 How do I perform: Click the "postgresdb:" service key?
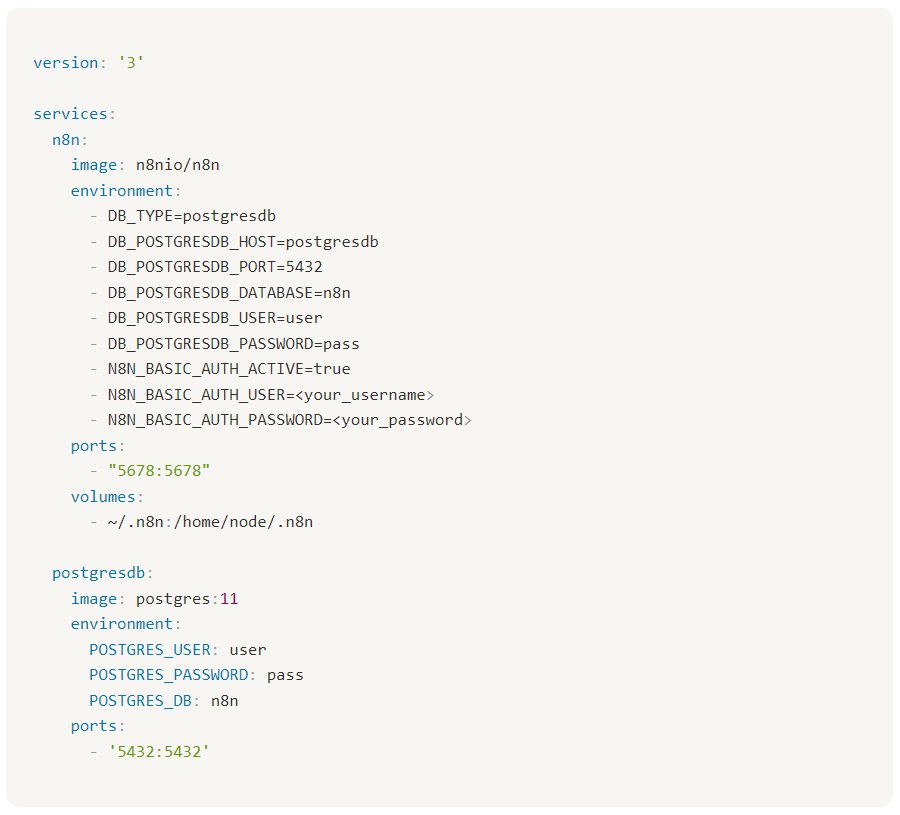coord(103,573)
